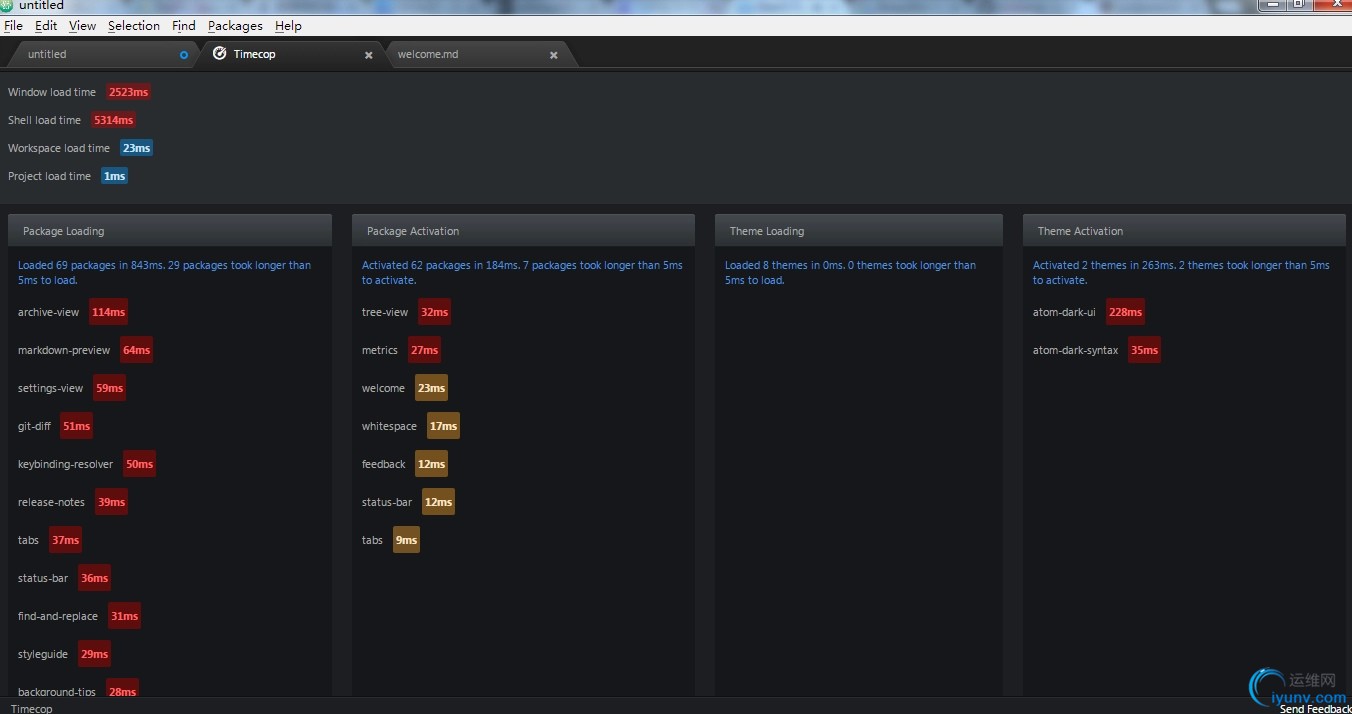The width and height of the screenshot is (1352, 714).
Task: Click Timecop label in status bar
Action: tap(31, 709)
